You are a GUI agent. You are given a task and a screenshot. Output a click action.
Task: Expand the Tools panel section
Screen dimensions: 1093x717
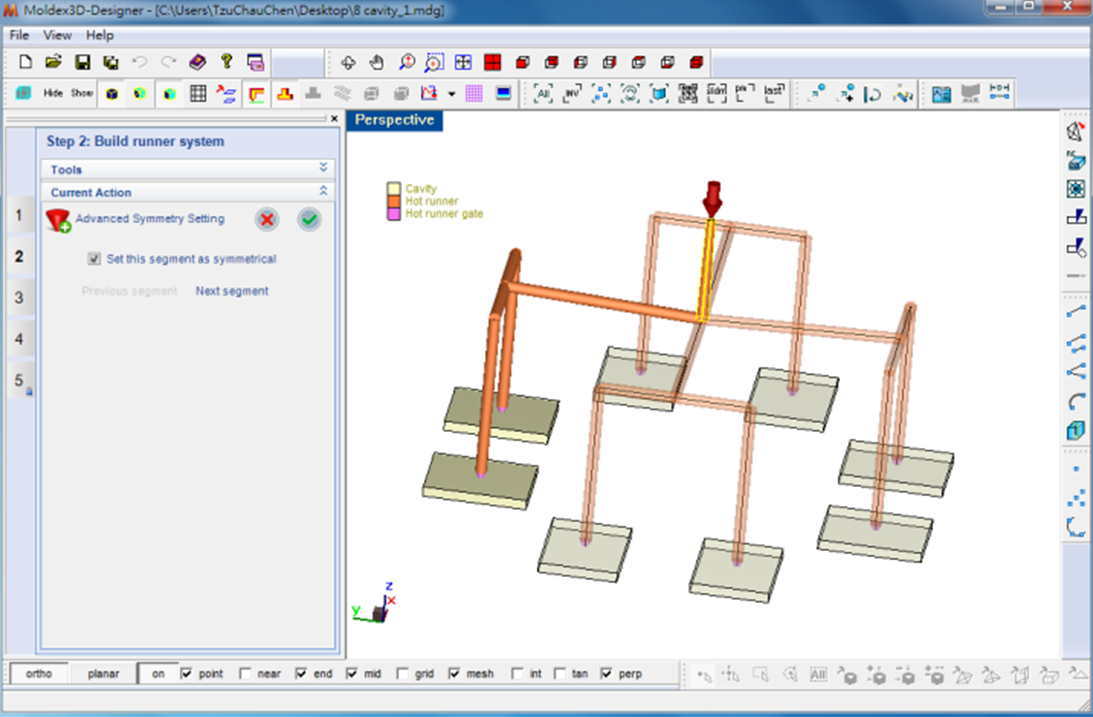point(188,169)
